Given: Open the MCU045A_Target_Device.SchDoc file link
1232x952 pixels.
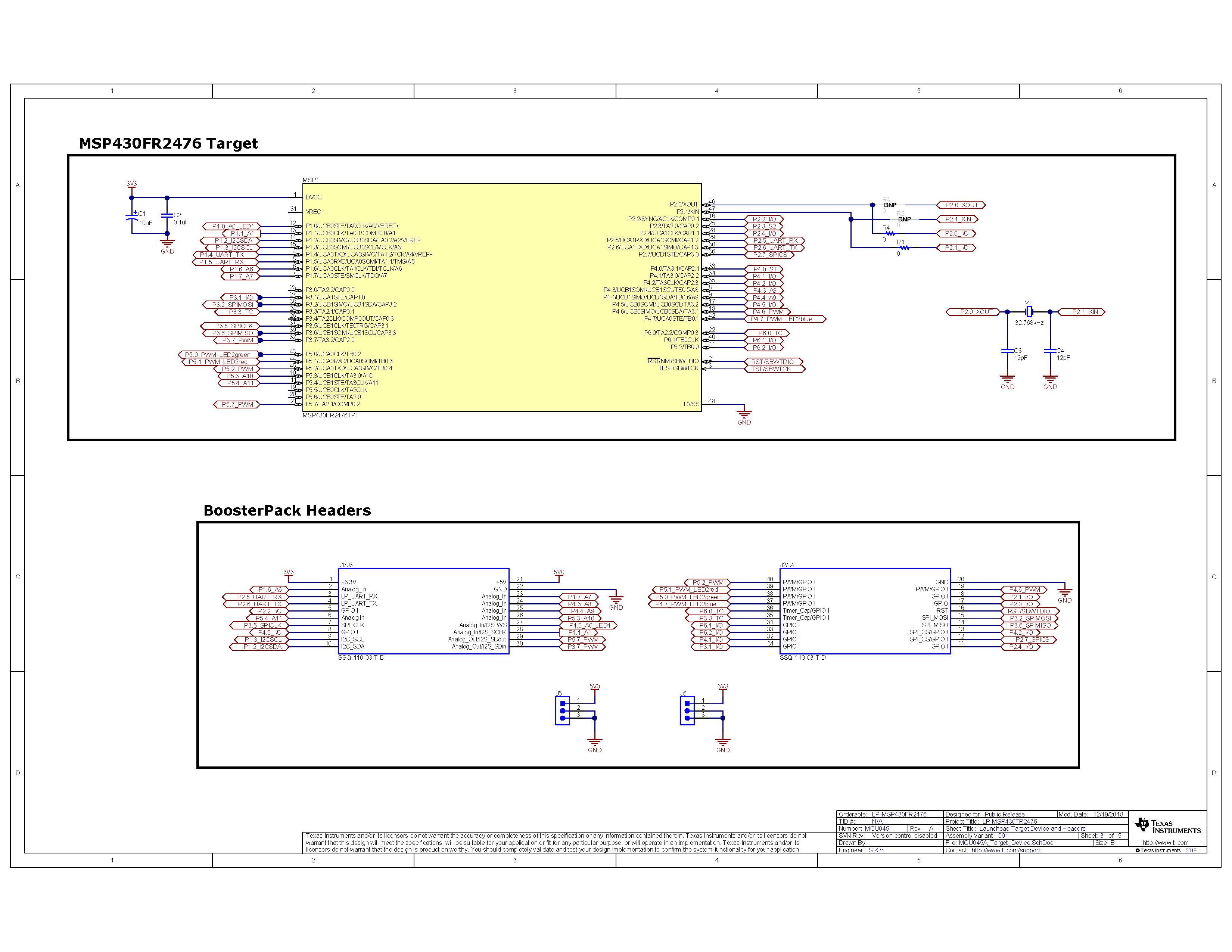Looking at the screenshot, I should pyautogui.click(x=1004, y=843).
